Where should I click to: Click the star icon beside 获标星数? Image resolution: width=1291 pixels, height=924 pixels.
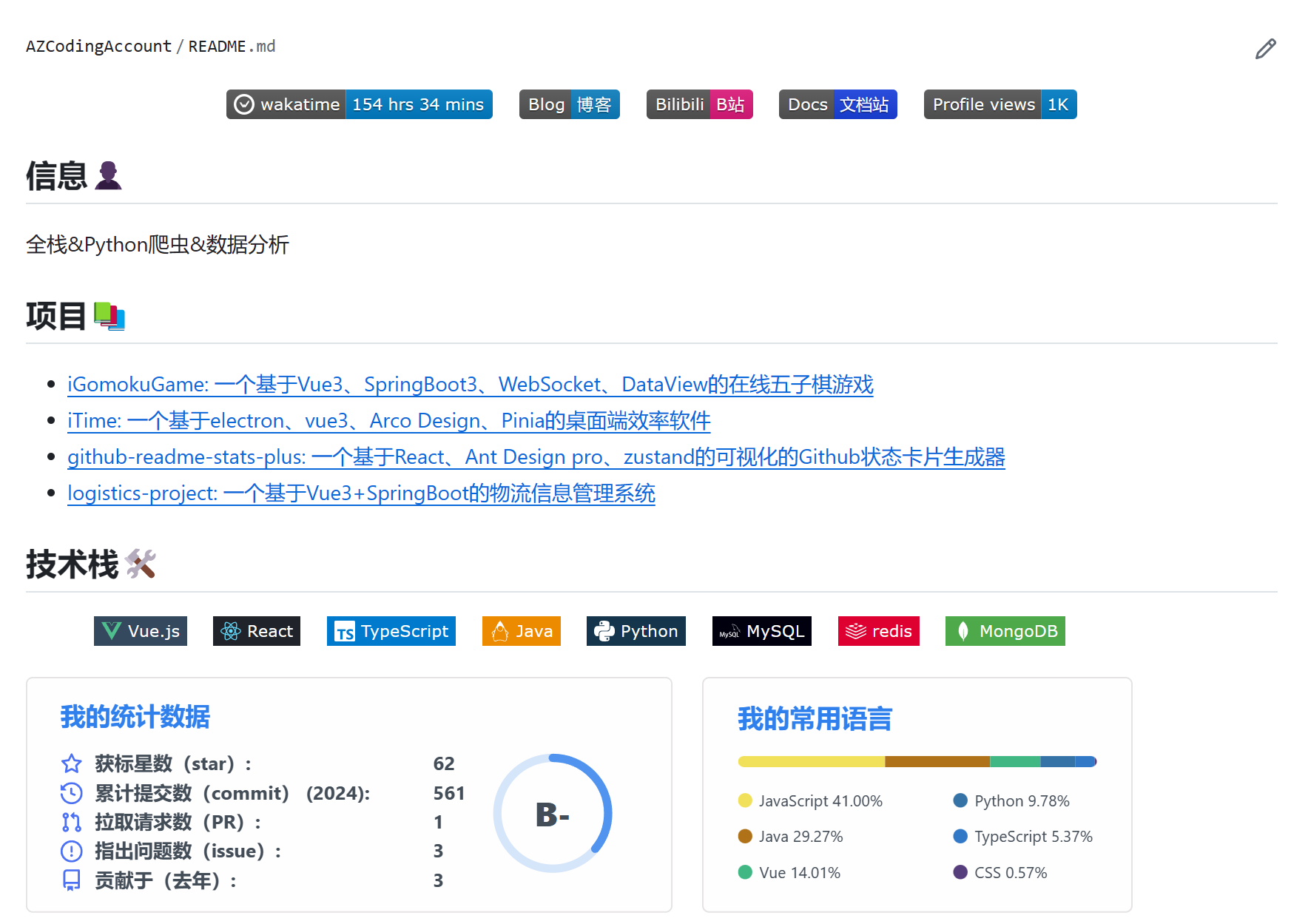[x=71, y=763]
